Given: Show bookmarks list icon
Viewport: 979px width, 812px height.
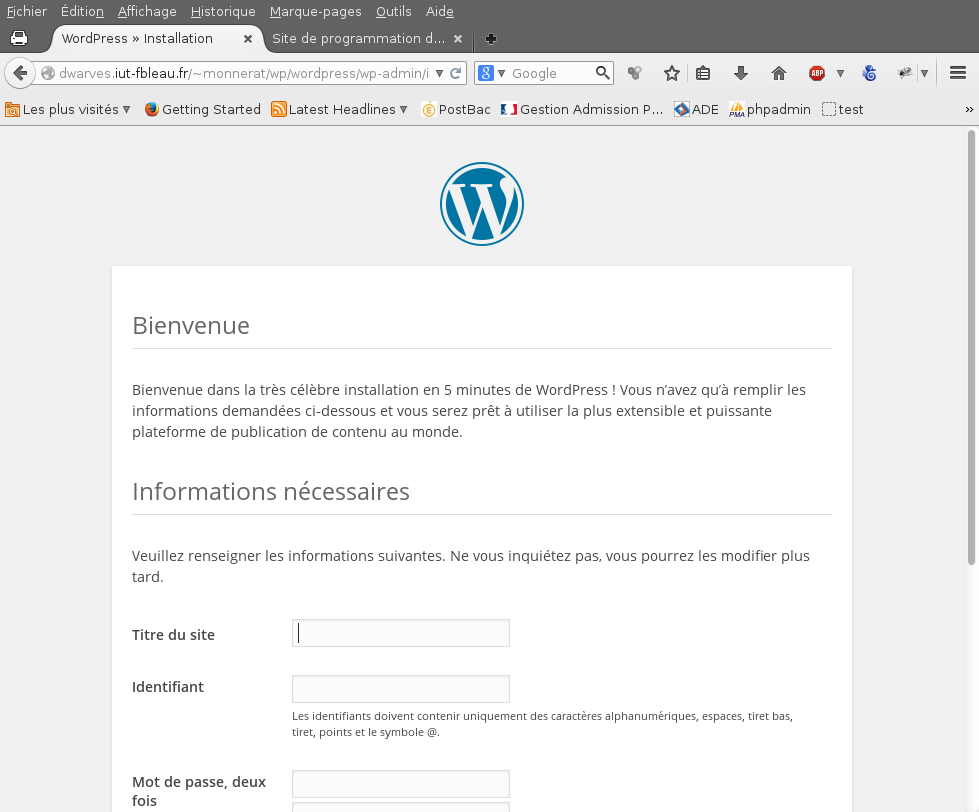Looking at the screenshot, I should (703, 73).
